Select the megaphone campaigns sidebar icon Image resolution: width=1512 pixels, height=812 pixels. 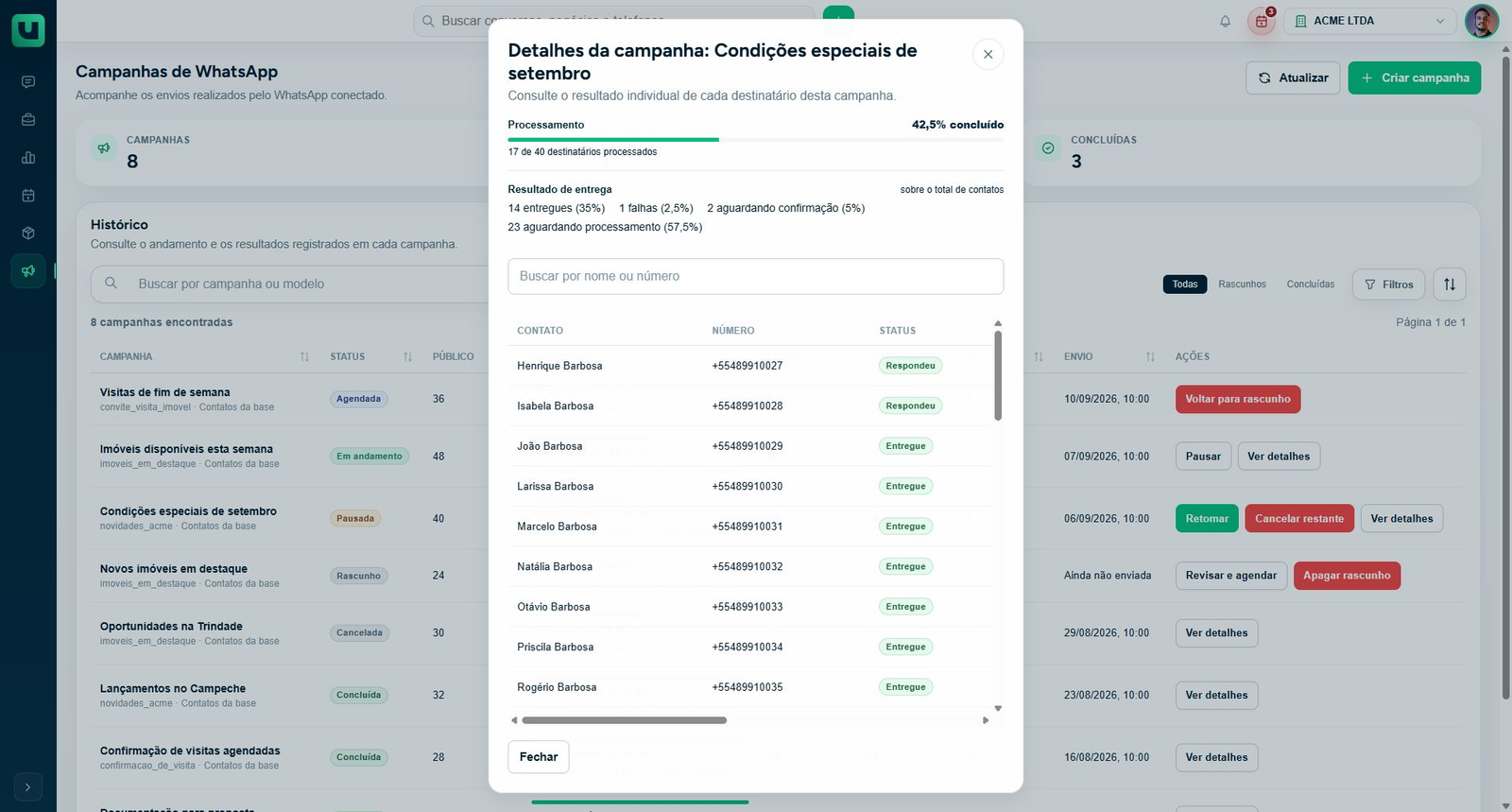point(28,271)
